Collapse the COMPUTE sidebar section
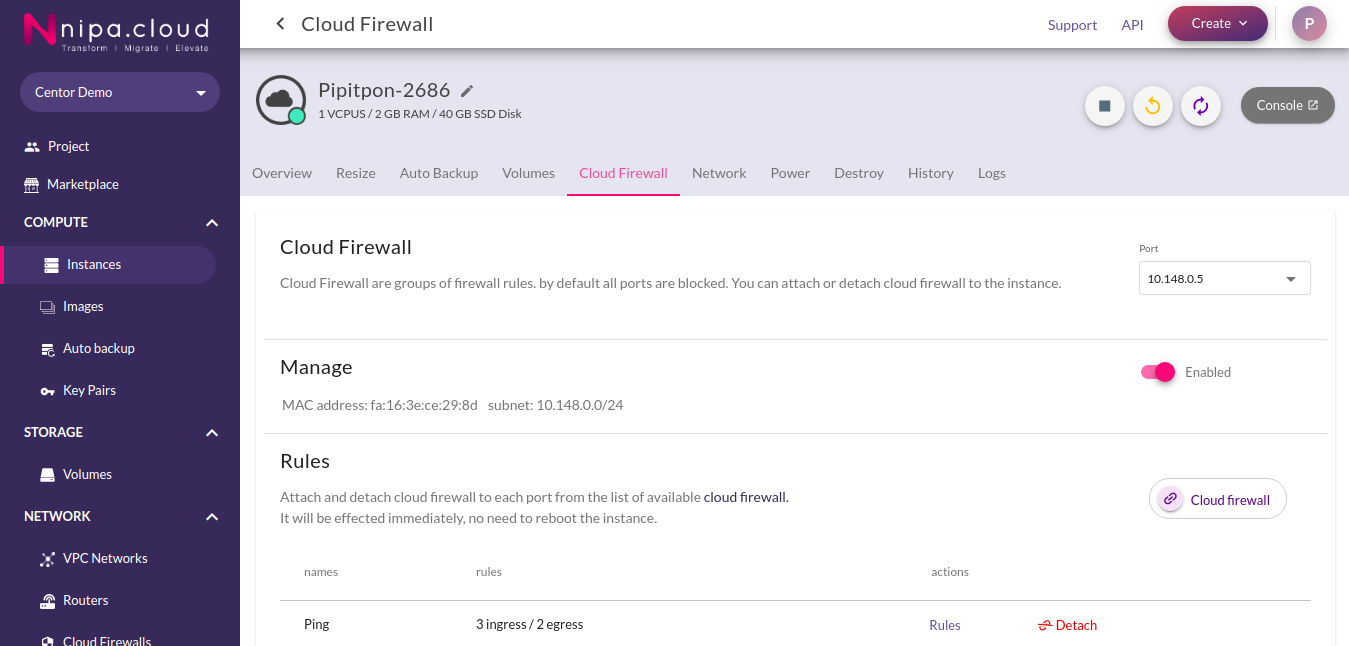 [212, 223]
